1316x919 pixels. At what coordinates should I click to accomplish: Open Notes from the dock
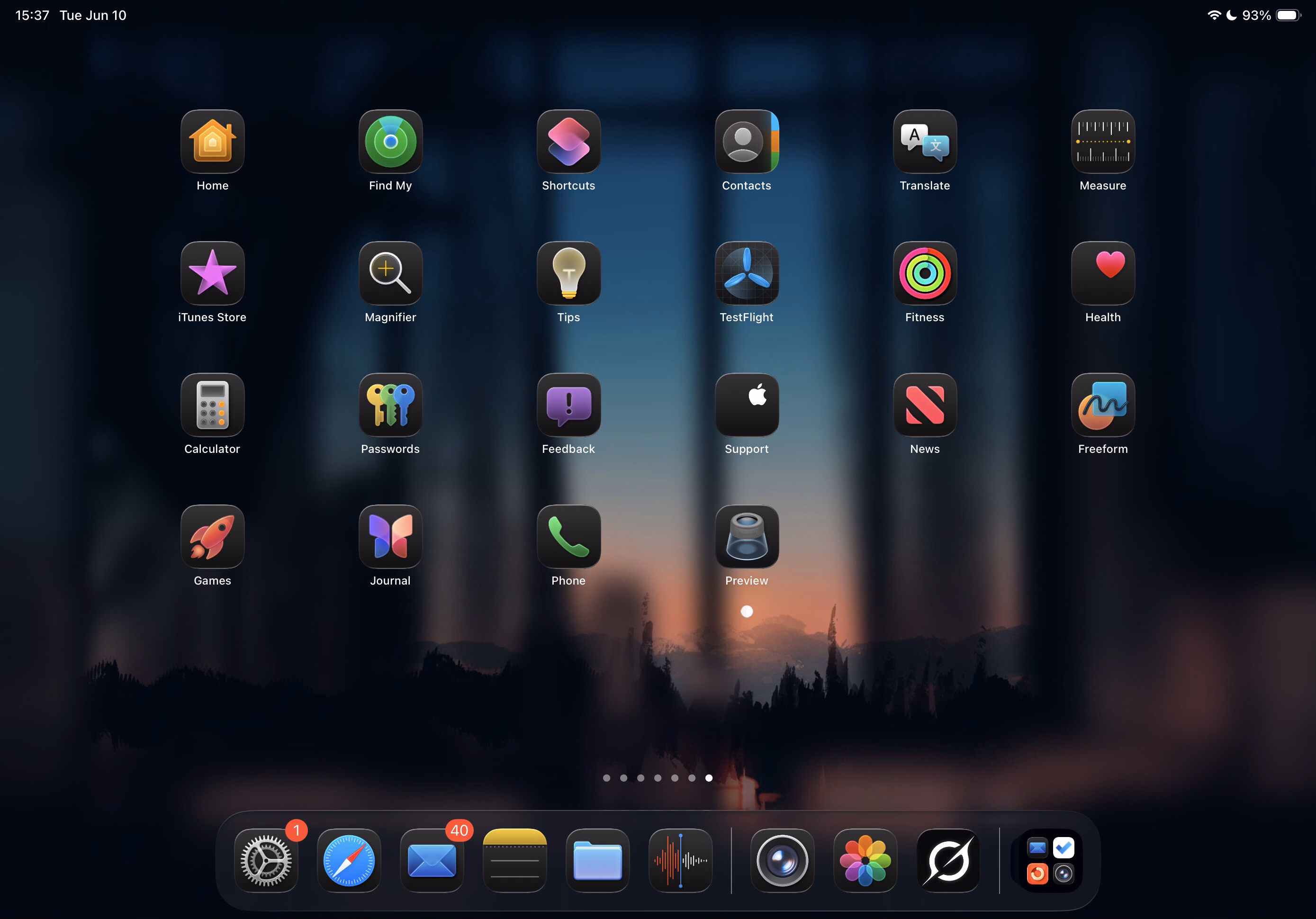click(x=515, y=861)
